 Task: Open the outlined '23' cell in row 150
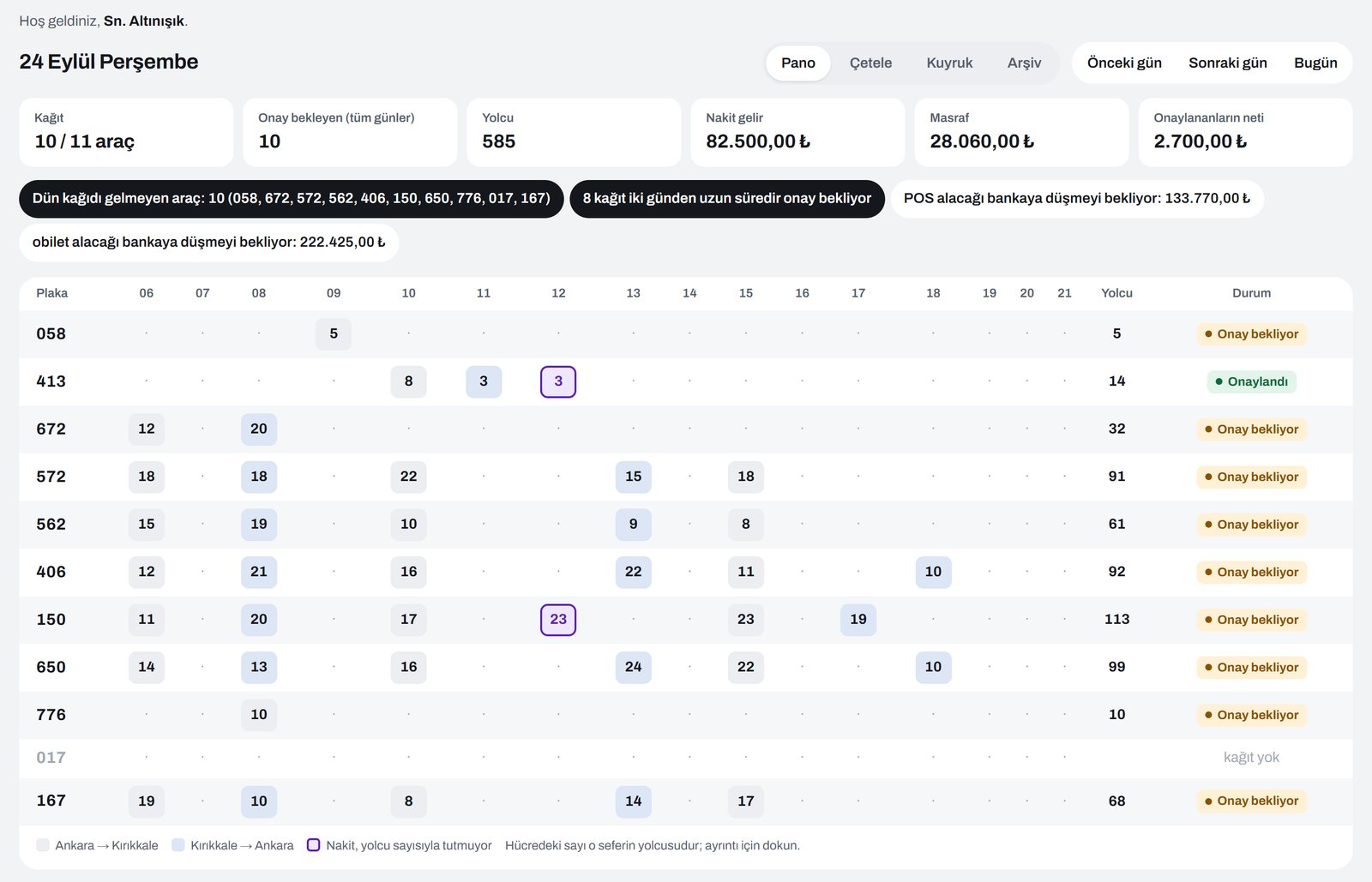[558, 619]
